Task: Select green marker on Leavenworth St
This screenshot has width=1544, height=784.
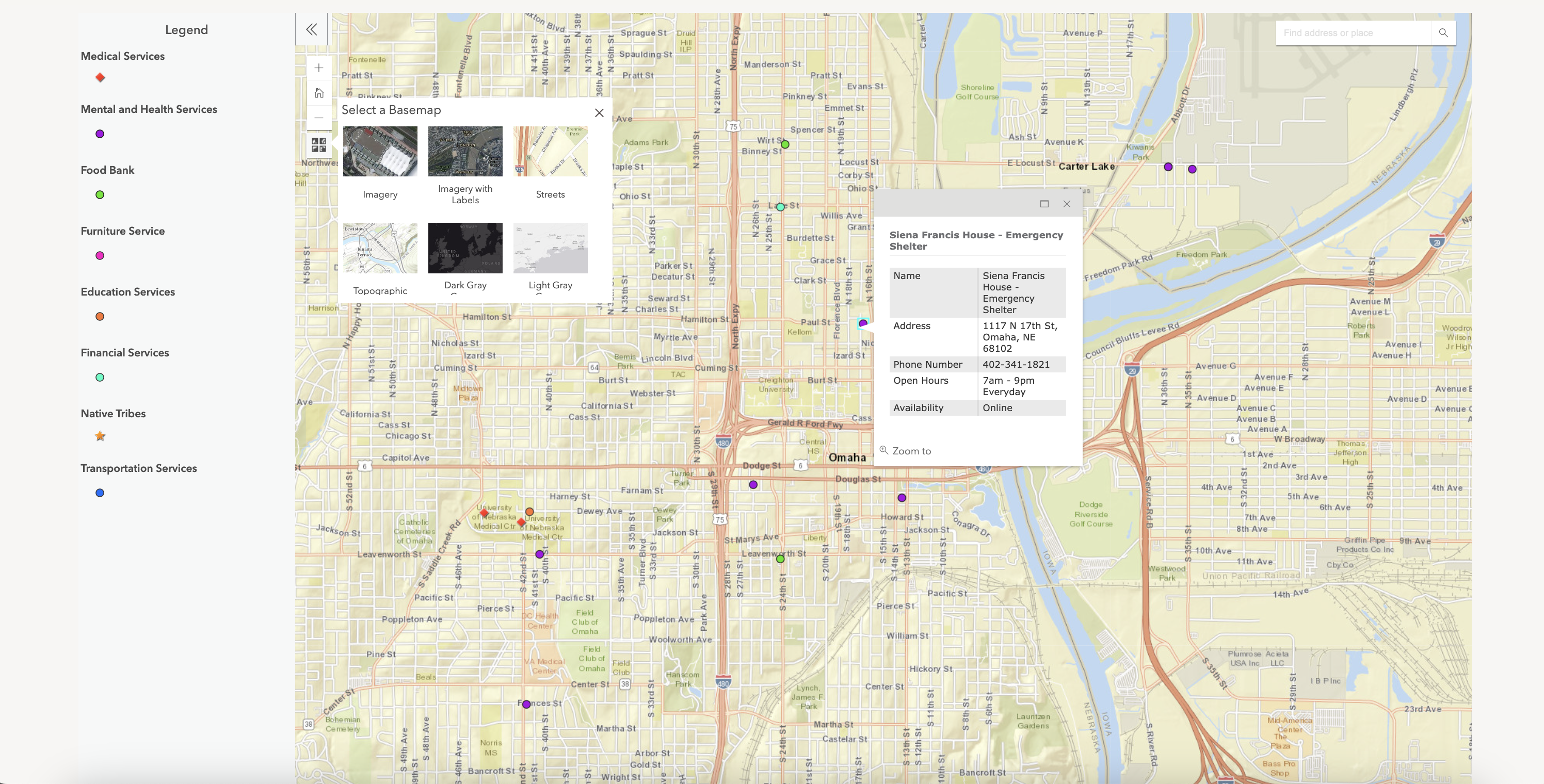Action: 780,559
